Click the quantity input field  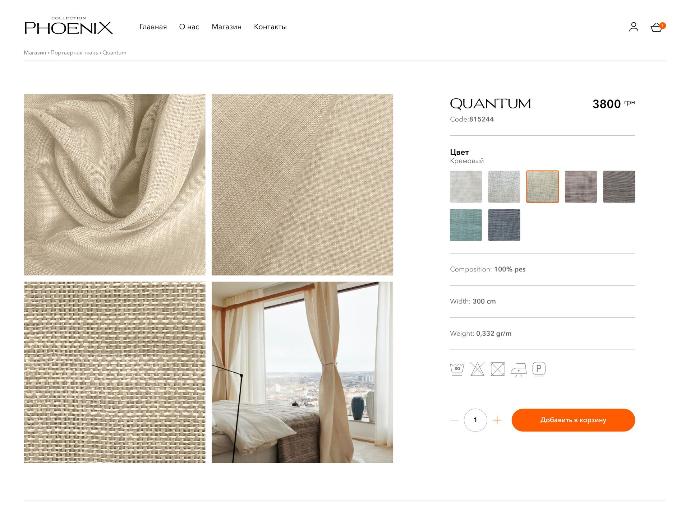click(x=475, y=420)
